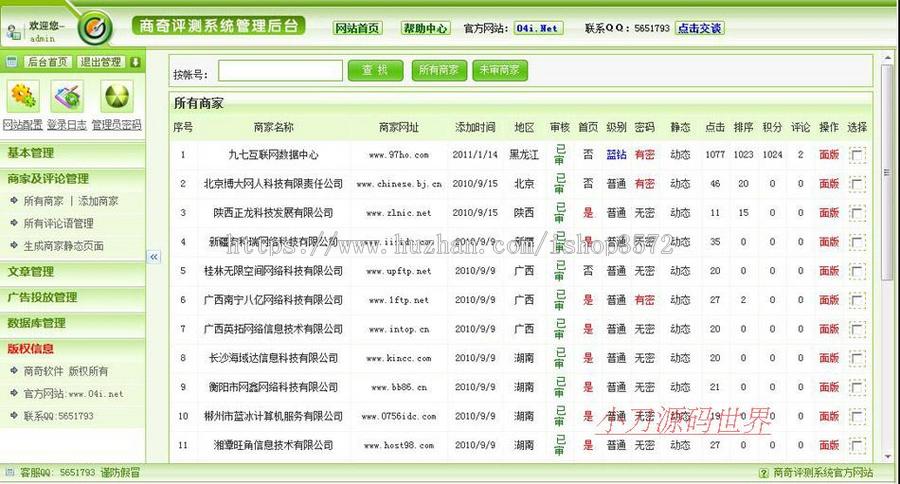Click the 所有商家 filter button

[x=439, y=70]
